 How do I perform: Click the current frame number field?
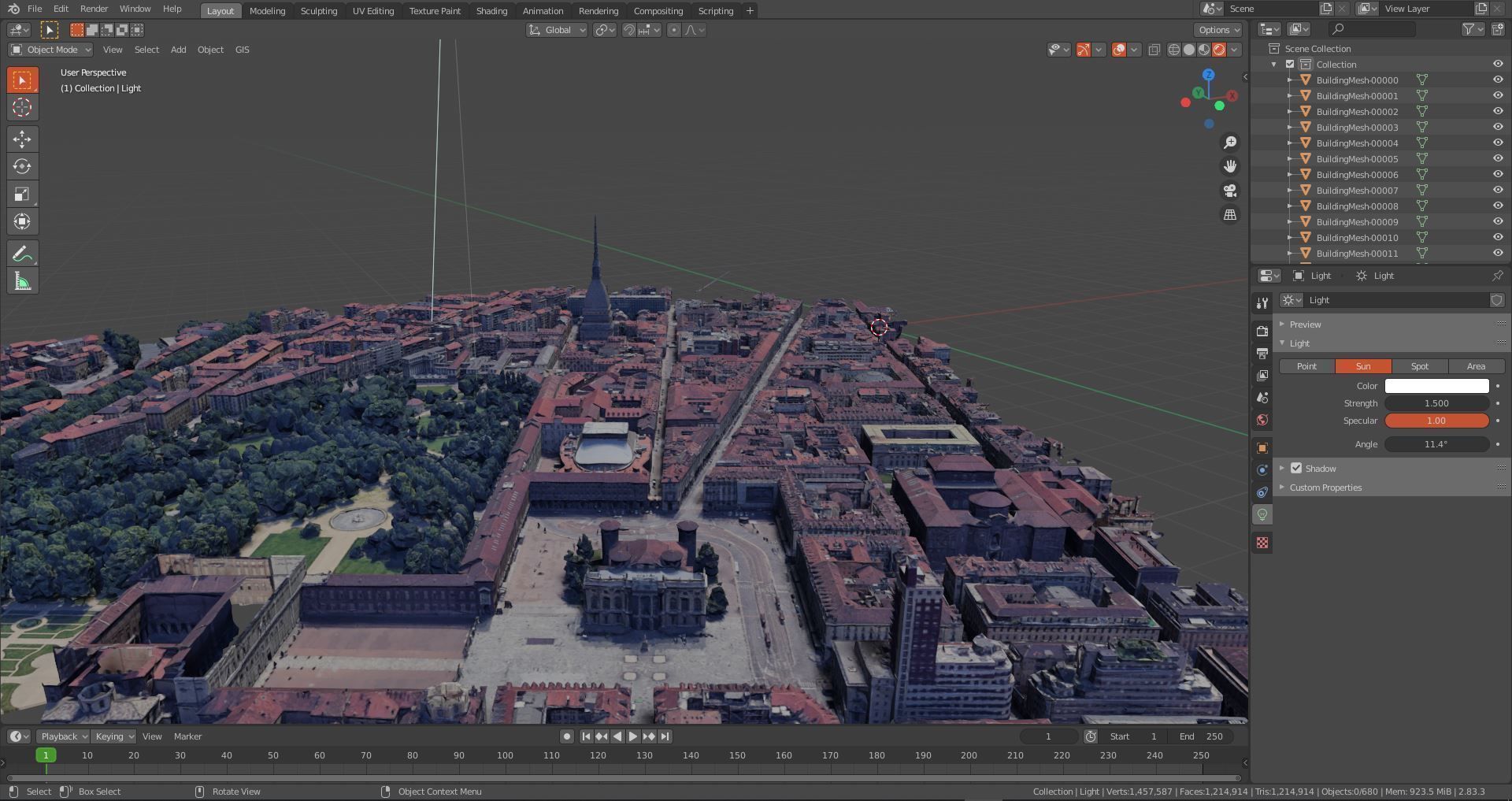tap(1048, 736)
